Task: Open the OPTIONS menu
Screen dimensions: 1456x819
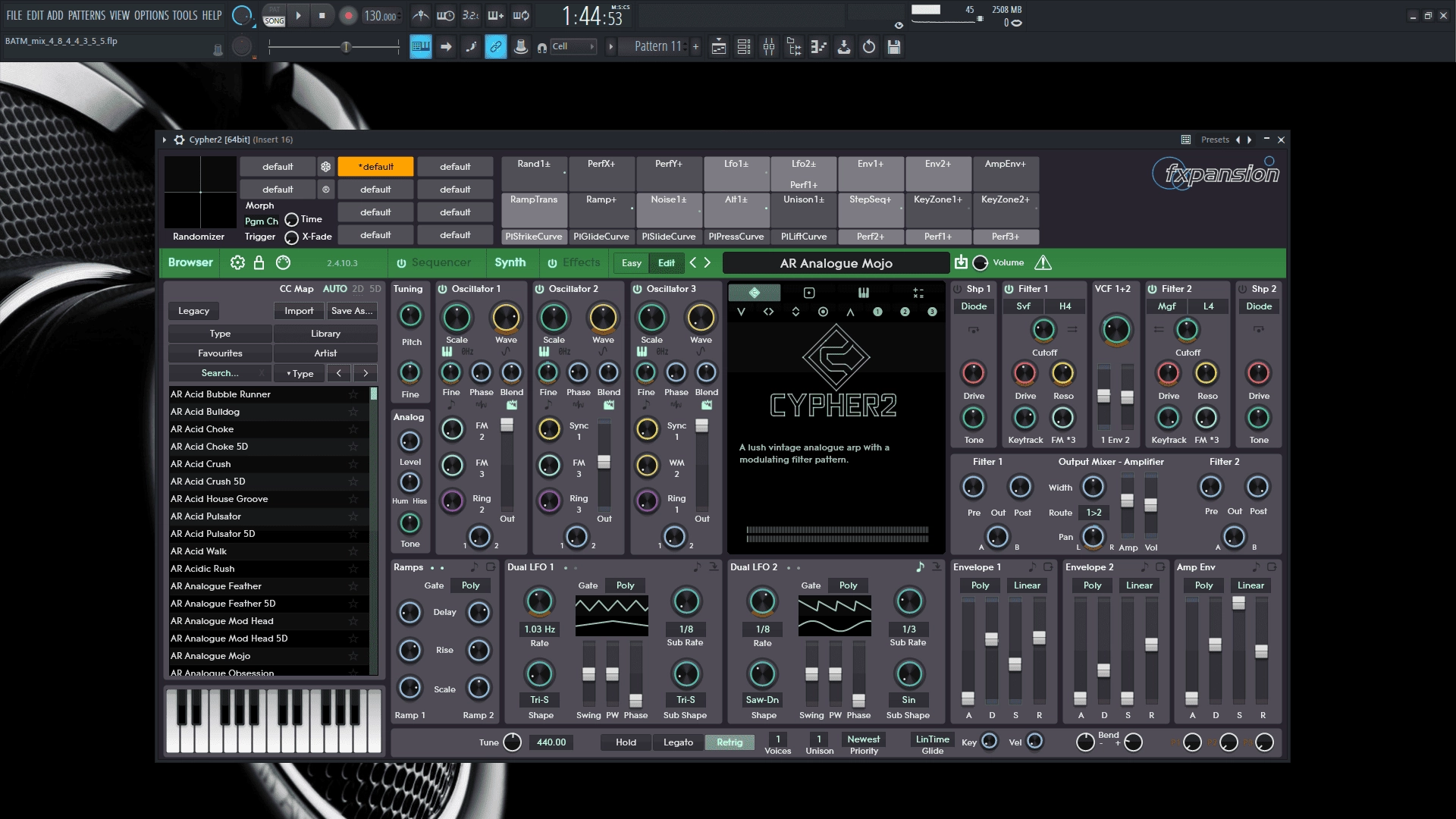Action: point(151,15)
